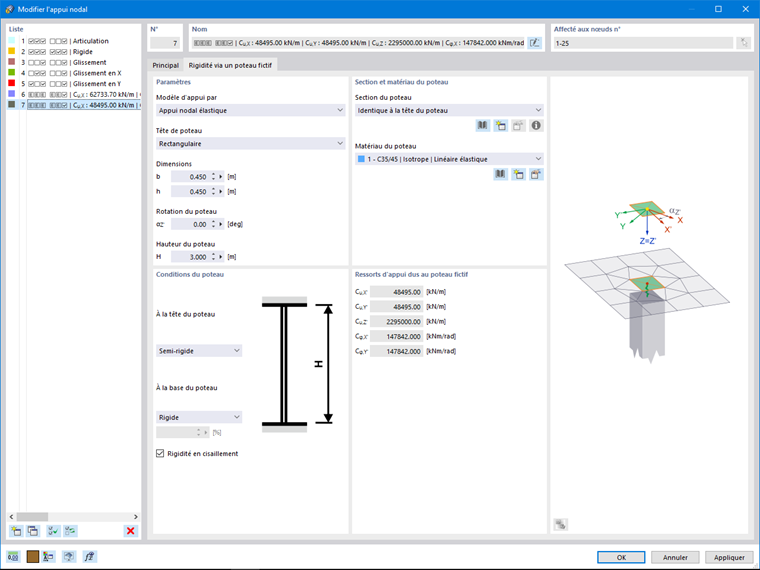The height and width of the screenshot is (570, 760).
Task: Click the pick nodes cursor icon
Action: (x=744, y=43)
